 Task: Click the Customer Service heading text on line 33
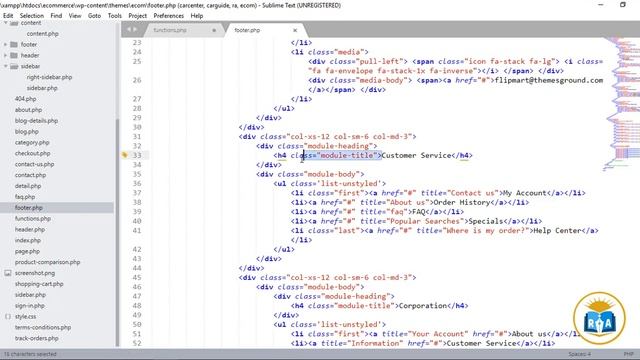pos(416,156)
